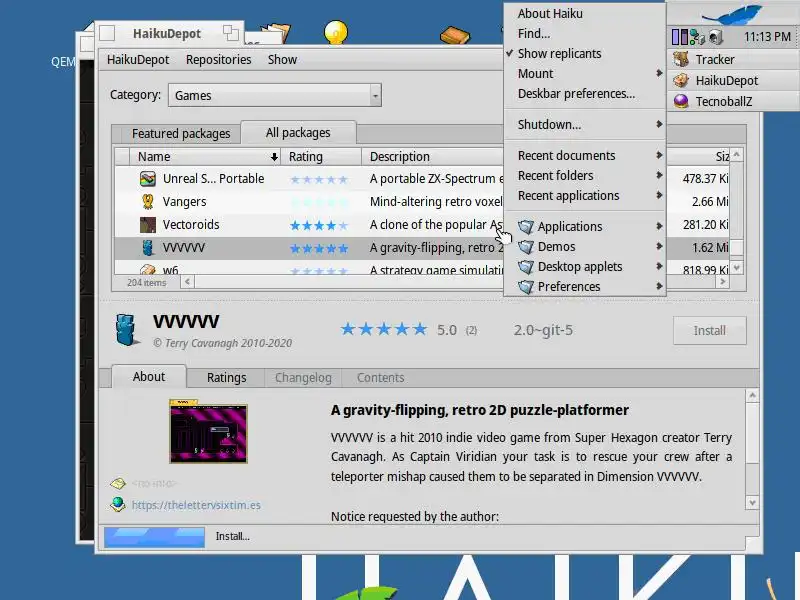The height and width of the screenshot is (600, 800).
Task: Click the Tracker icon in Deskbar
Action: pos(681,59)
